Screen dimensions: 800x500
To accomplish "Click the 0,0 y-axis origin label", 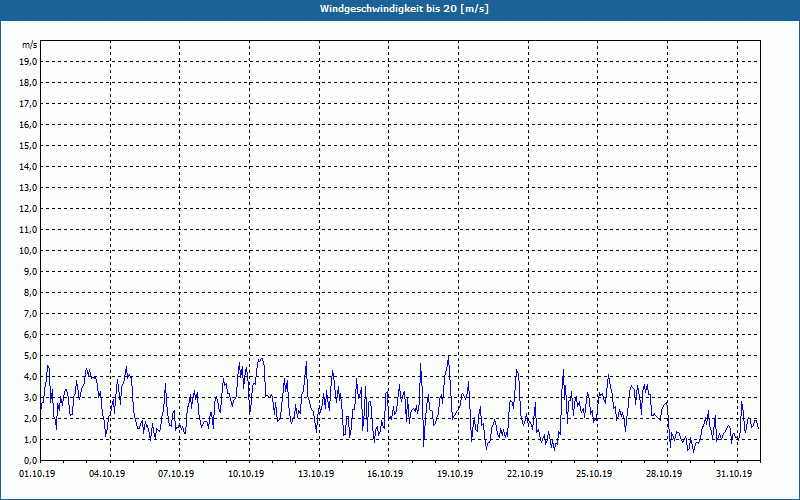I will (x=30, y=460).
